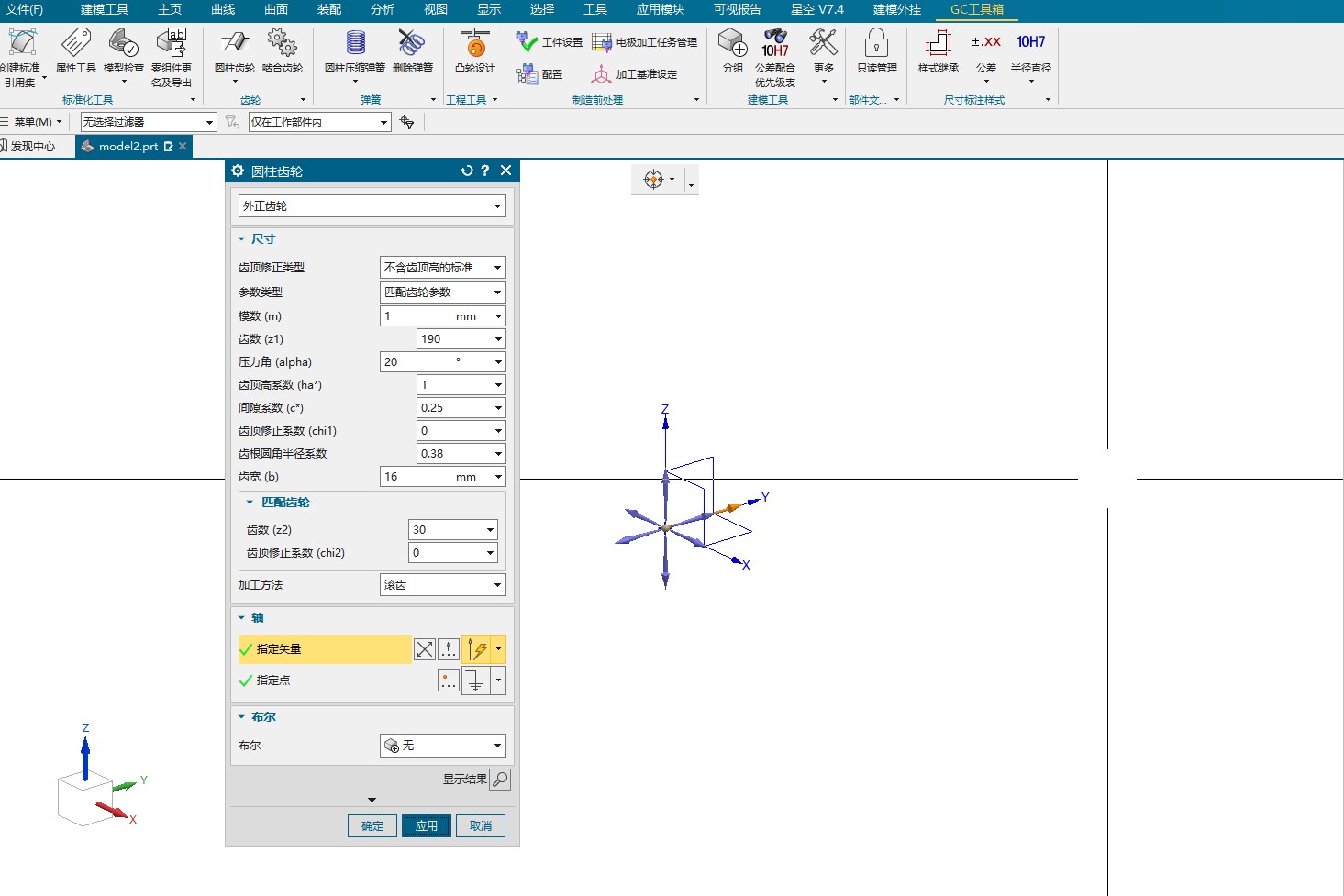1344x896 pixels.
Task: Open the 加工方法 dropdown showing 滚齿
Action: coord(442,585)
